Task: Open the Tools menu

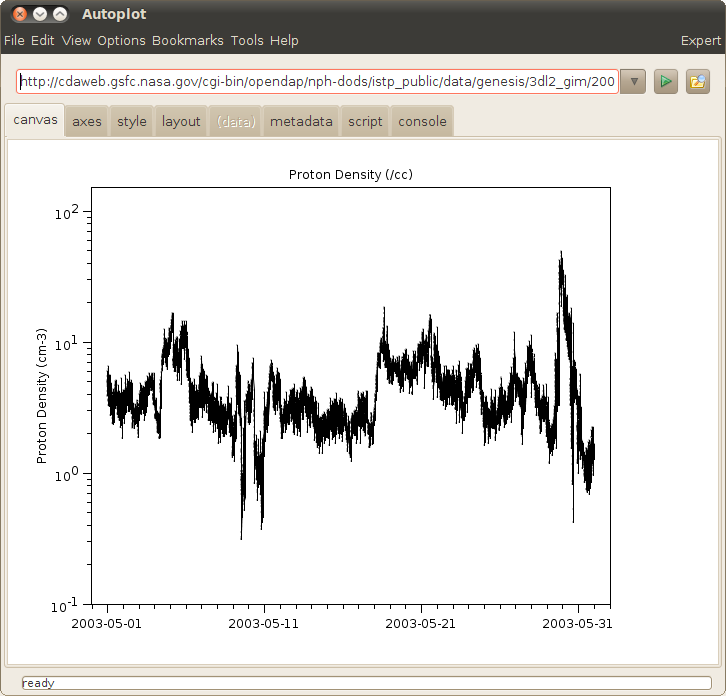Action: [247, 41]
